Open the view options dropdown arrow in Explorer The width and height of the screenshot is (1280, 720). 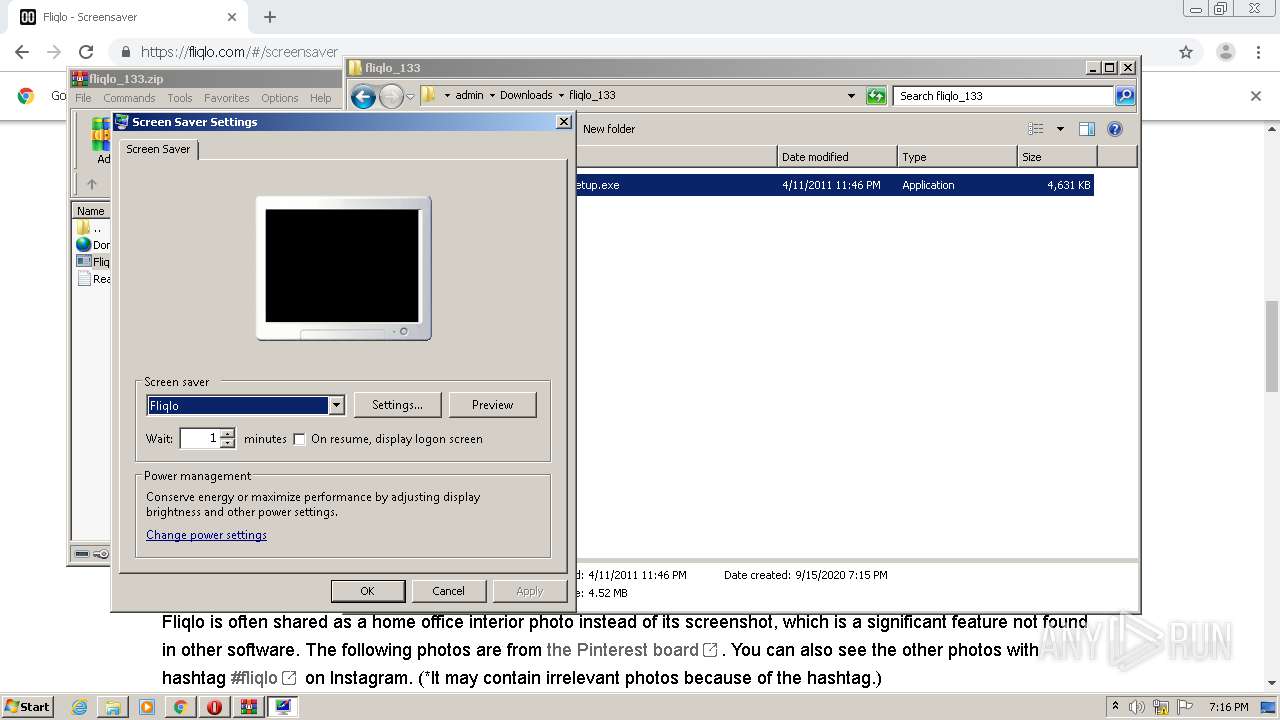(x=1060, y=129)
